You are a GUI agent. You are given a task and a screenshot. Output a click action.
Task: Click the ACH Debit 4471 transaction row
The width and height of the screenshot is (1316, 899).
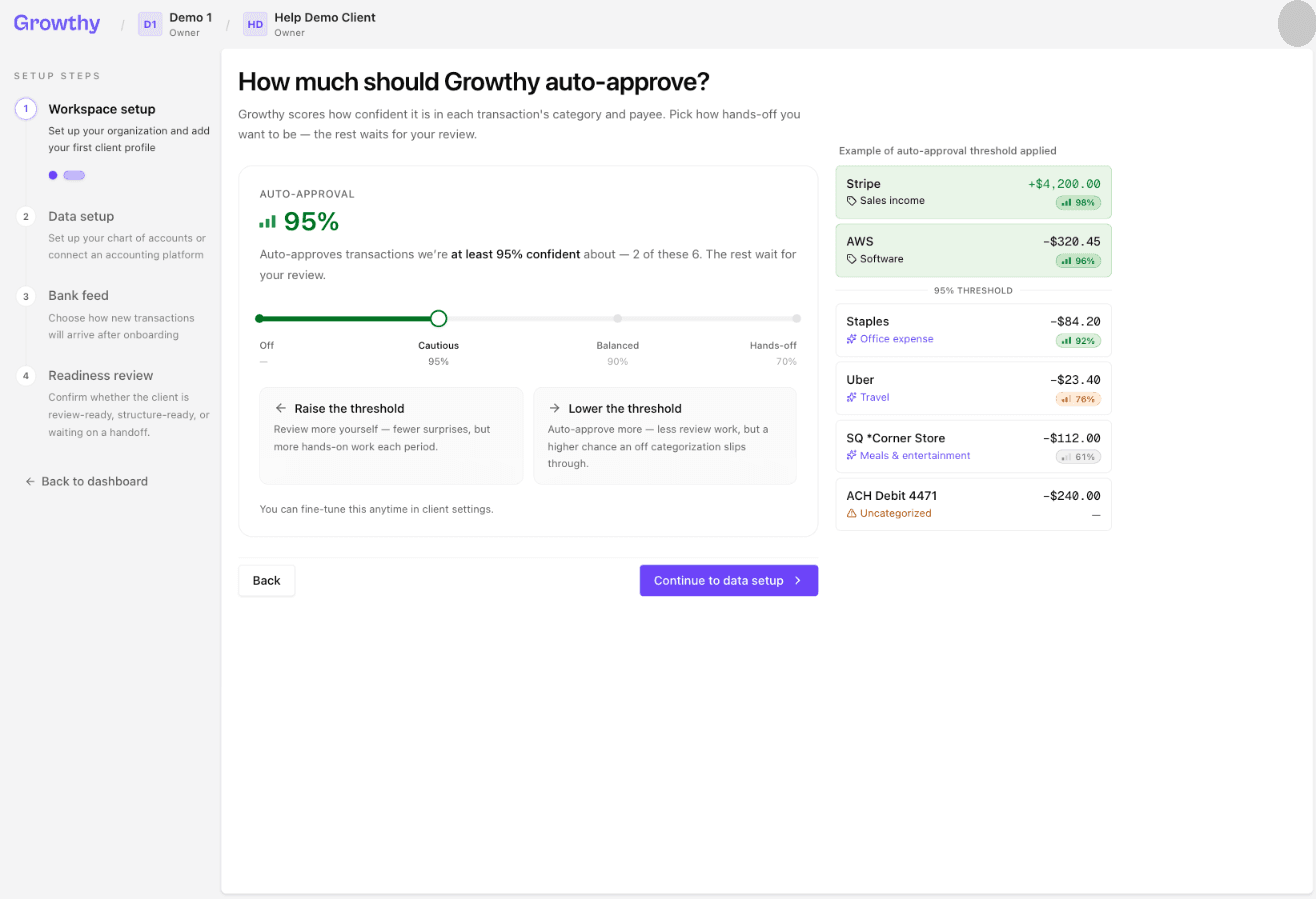[x=973, y=504]
